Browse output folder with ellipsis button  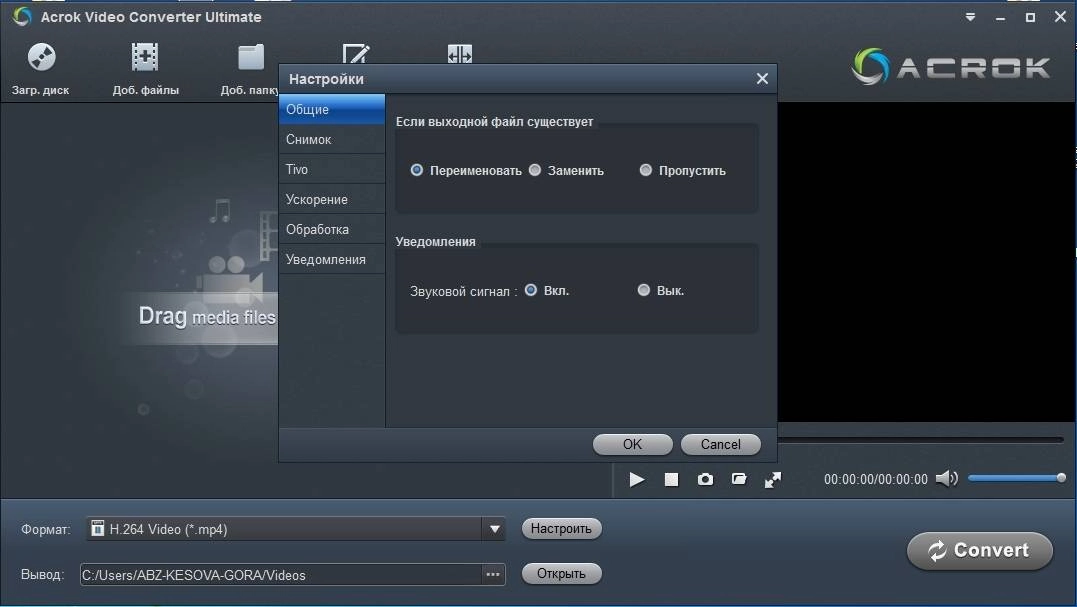492,574
